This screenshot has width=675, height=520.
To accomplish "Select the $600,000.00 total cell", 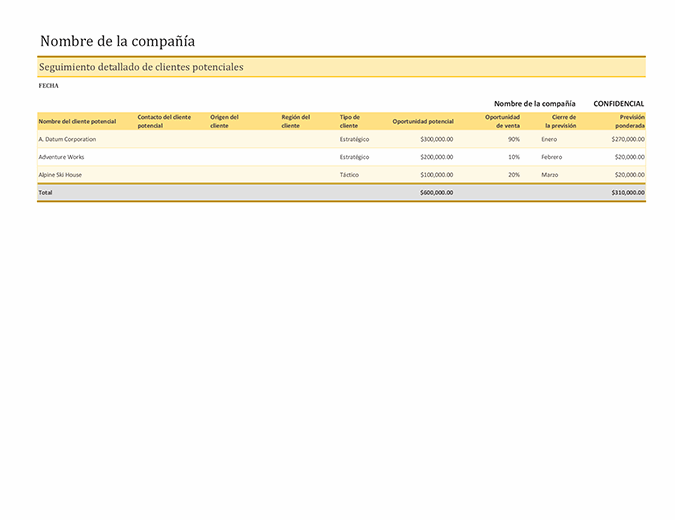I will click(x=437, y=192).
